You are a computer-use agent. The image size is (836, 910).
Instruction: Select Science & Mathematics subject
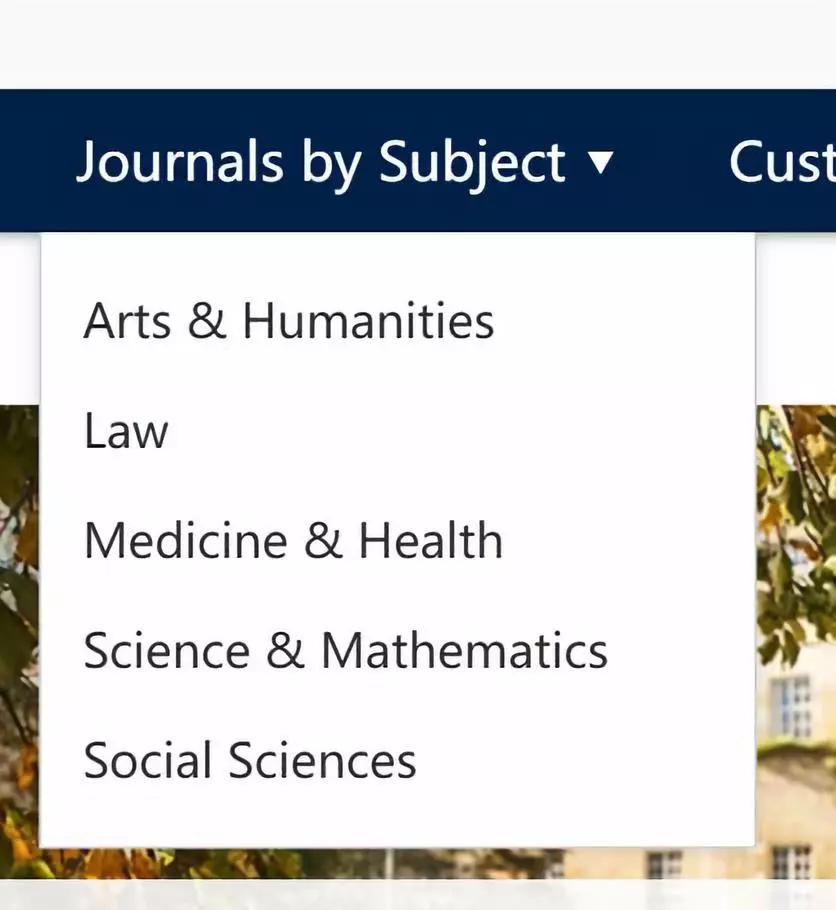pos(346,651)
